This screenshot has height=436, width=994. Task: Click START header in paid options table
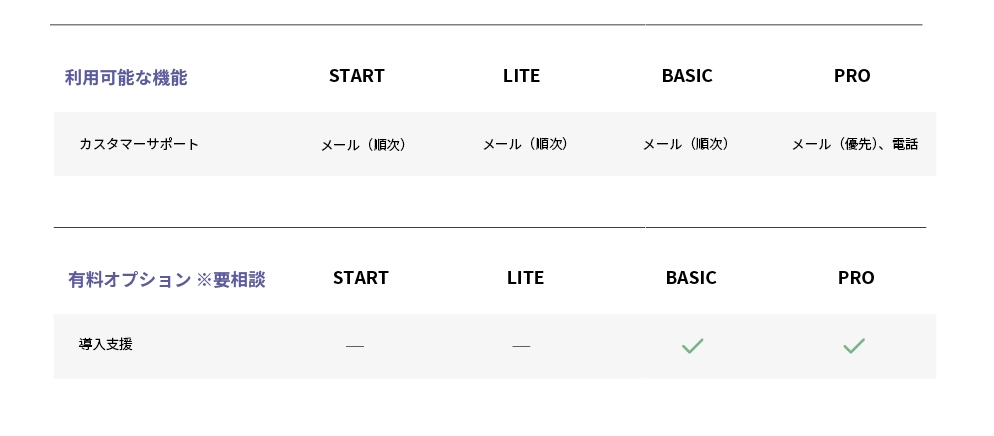[361, 278]
